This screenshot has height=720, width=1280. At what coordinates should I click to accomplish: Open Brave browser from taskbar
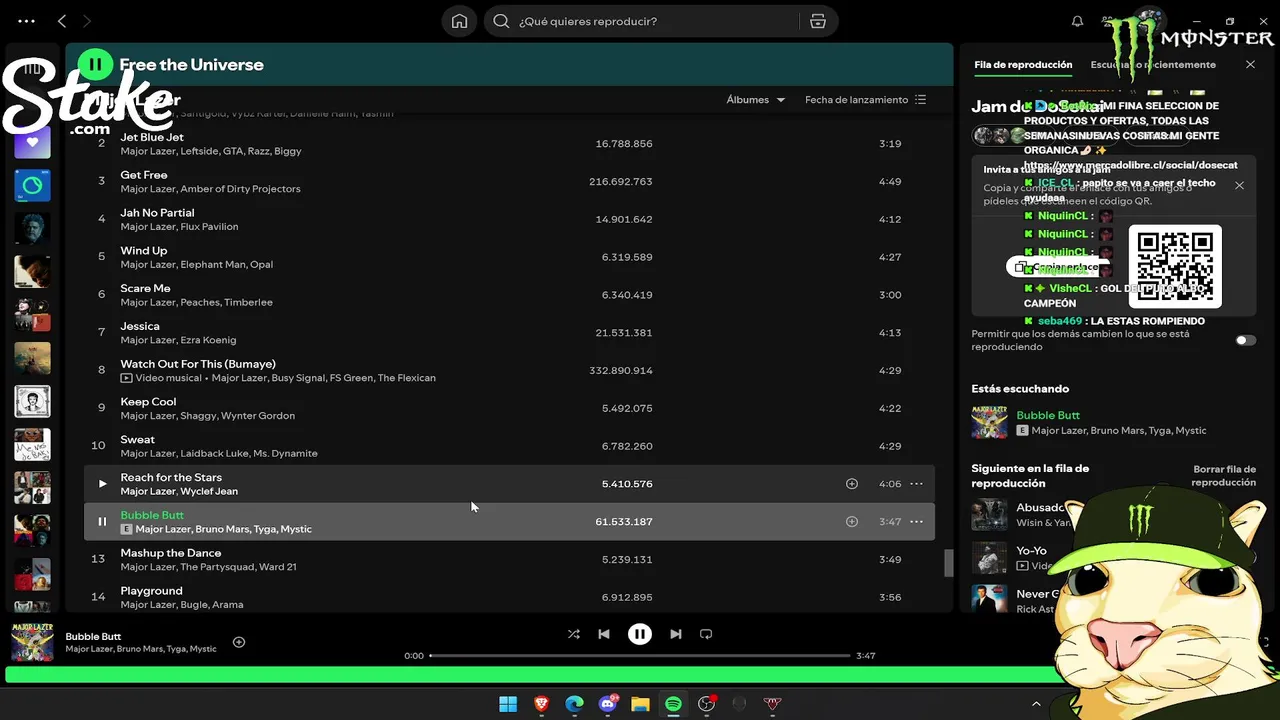pos(541,704)
